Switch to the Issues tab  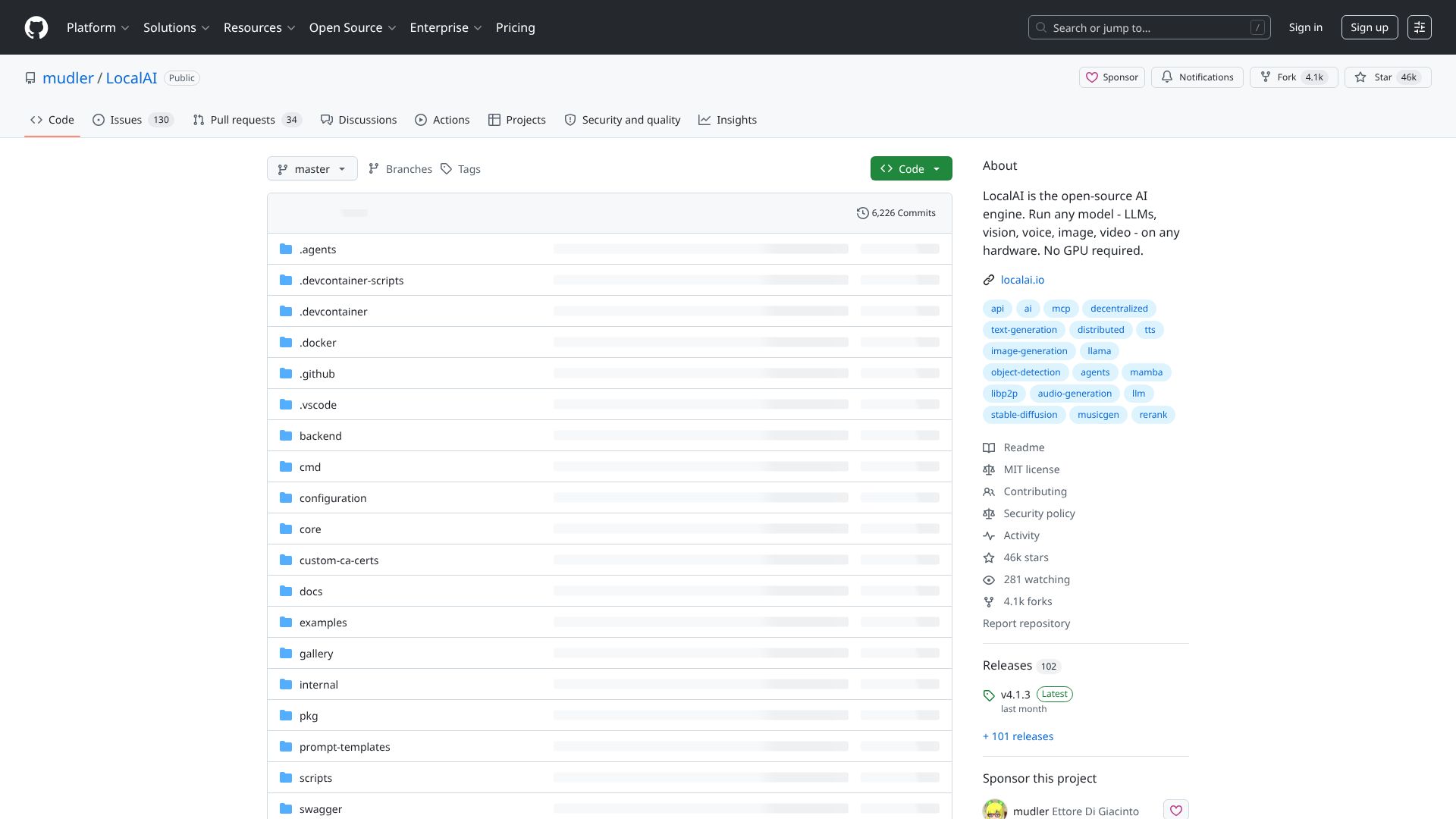coord(133,120)
